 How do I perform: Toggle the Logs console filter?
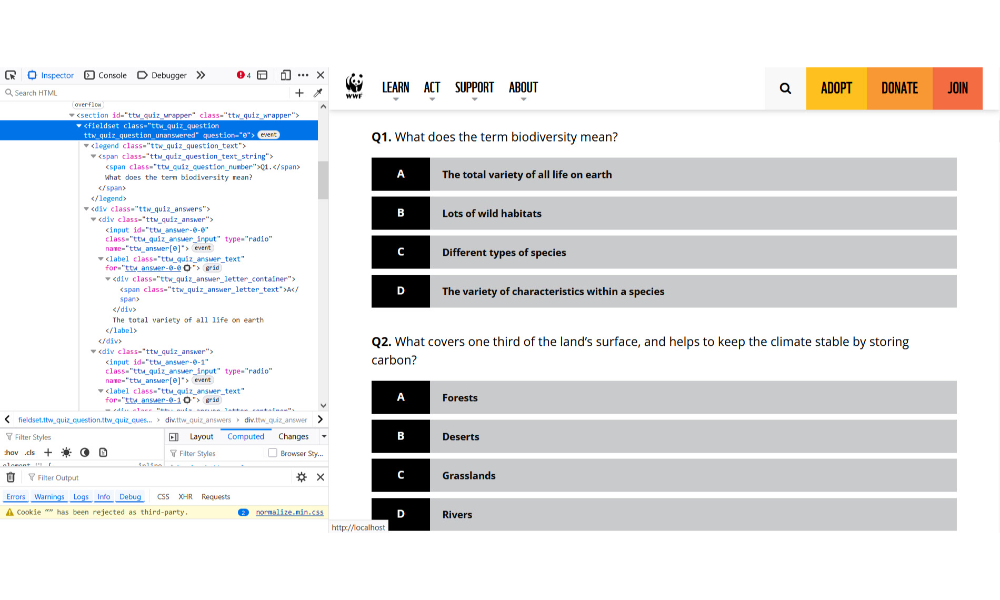click(x=81, y=497)
